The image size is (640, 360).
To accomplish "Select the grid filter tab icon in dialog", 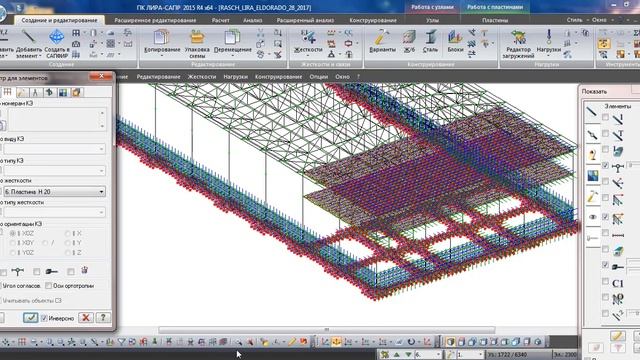I will [7, 92].
